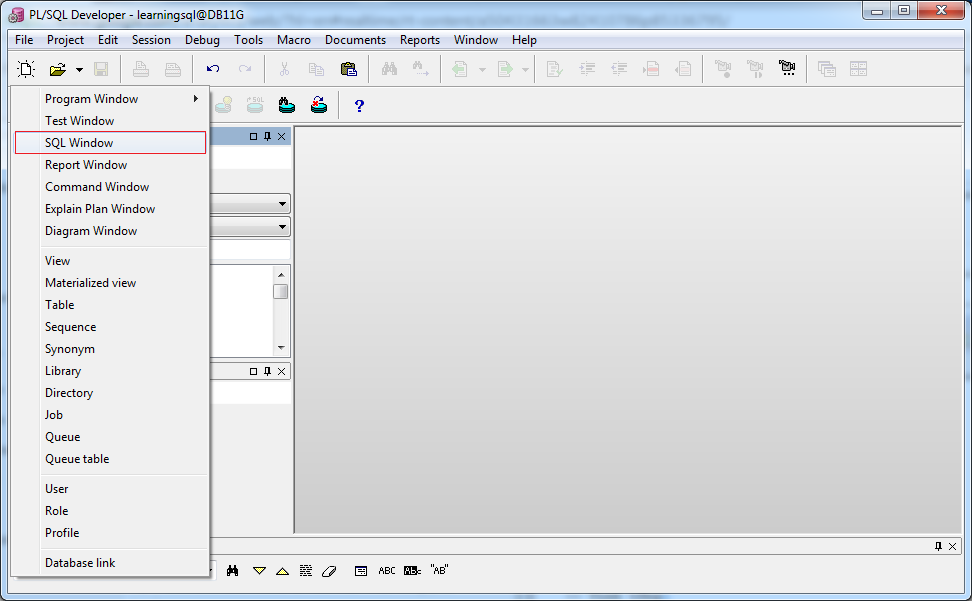Open the Navigate forward history dropdown arrow

click(x=525, y=69)
